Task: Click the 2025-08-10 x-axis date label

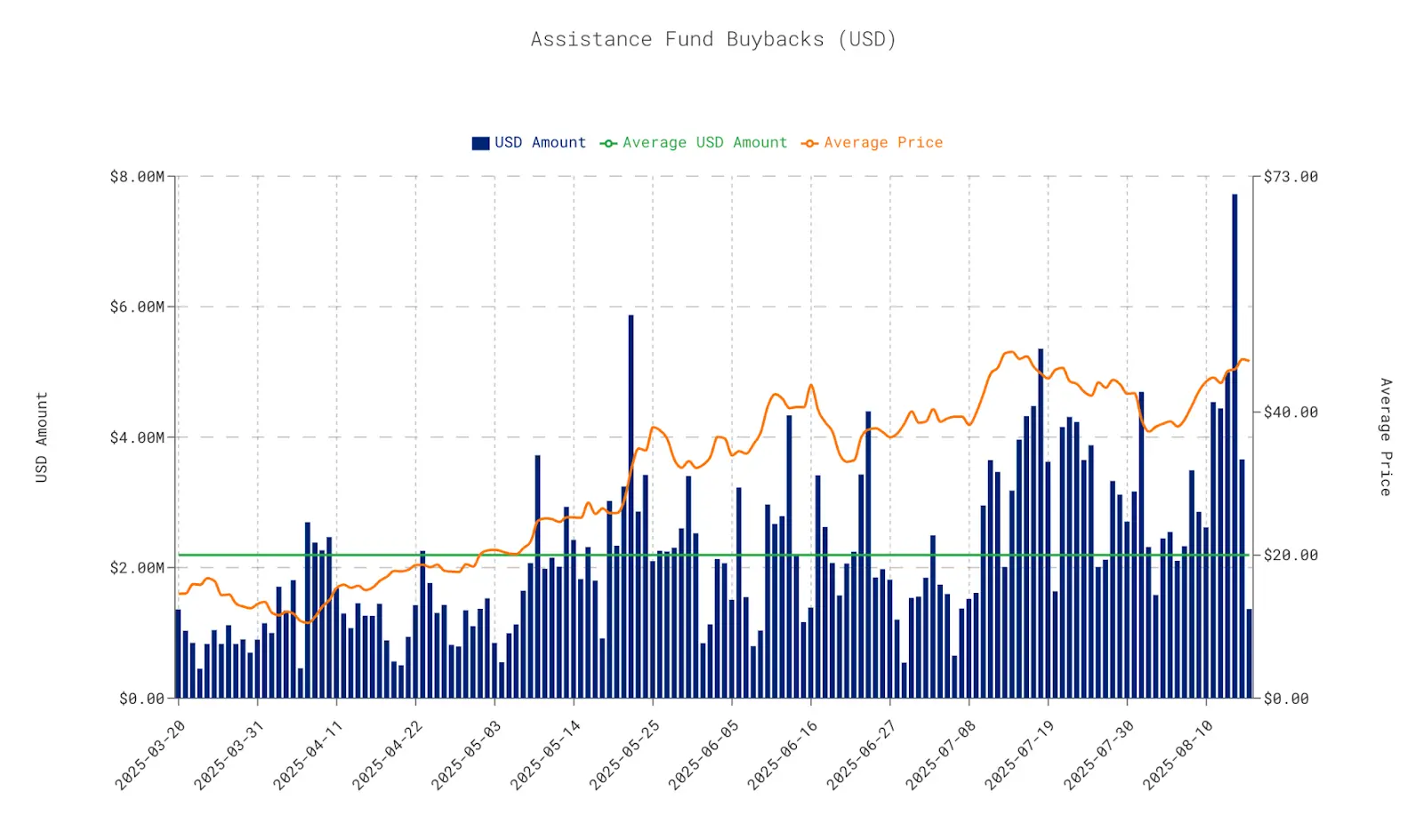Action: coord(1178,755)
